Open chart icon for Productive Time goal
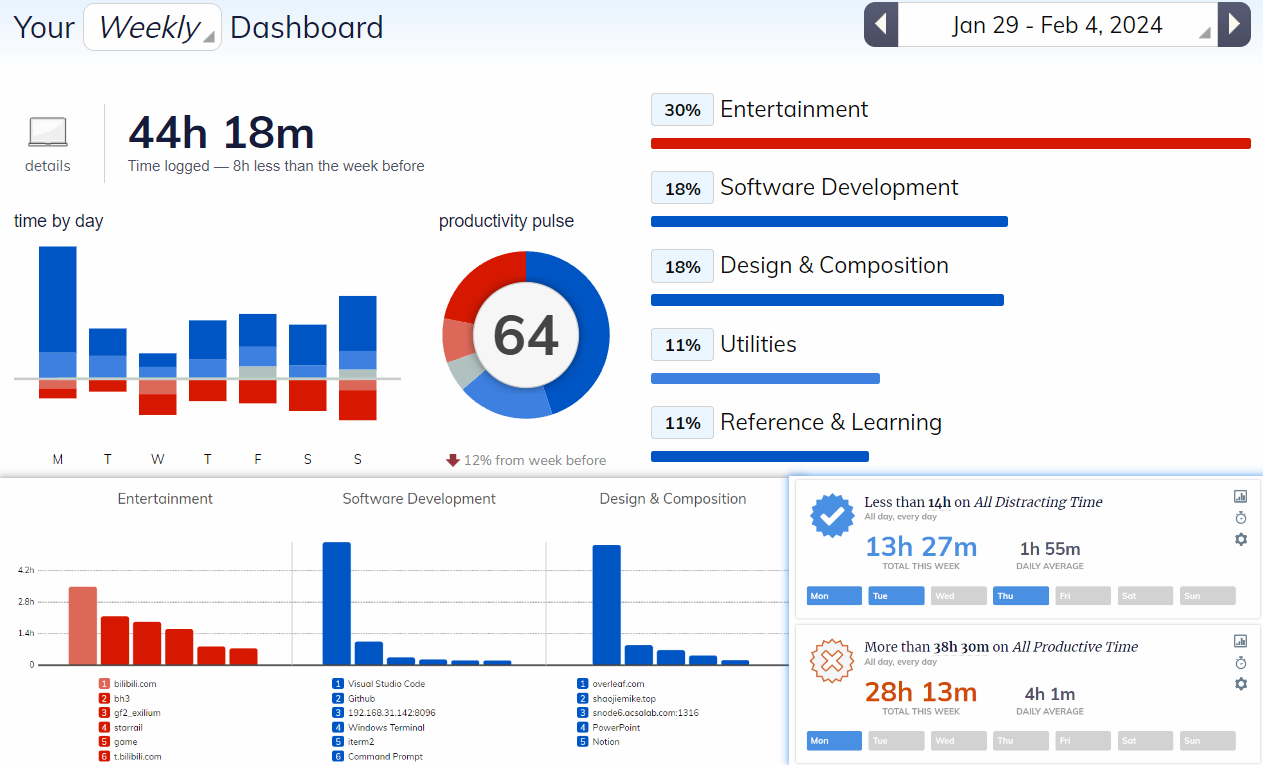Screen dimensions: 1263x765 pos(1241,641)
